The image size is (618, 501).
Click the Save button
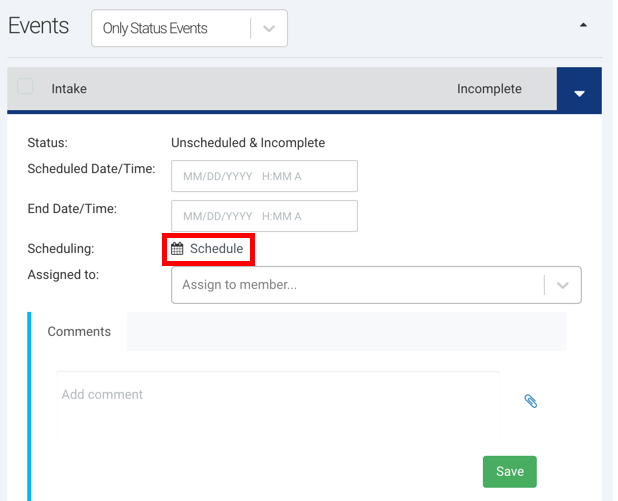509,472
